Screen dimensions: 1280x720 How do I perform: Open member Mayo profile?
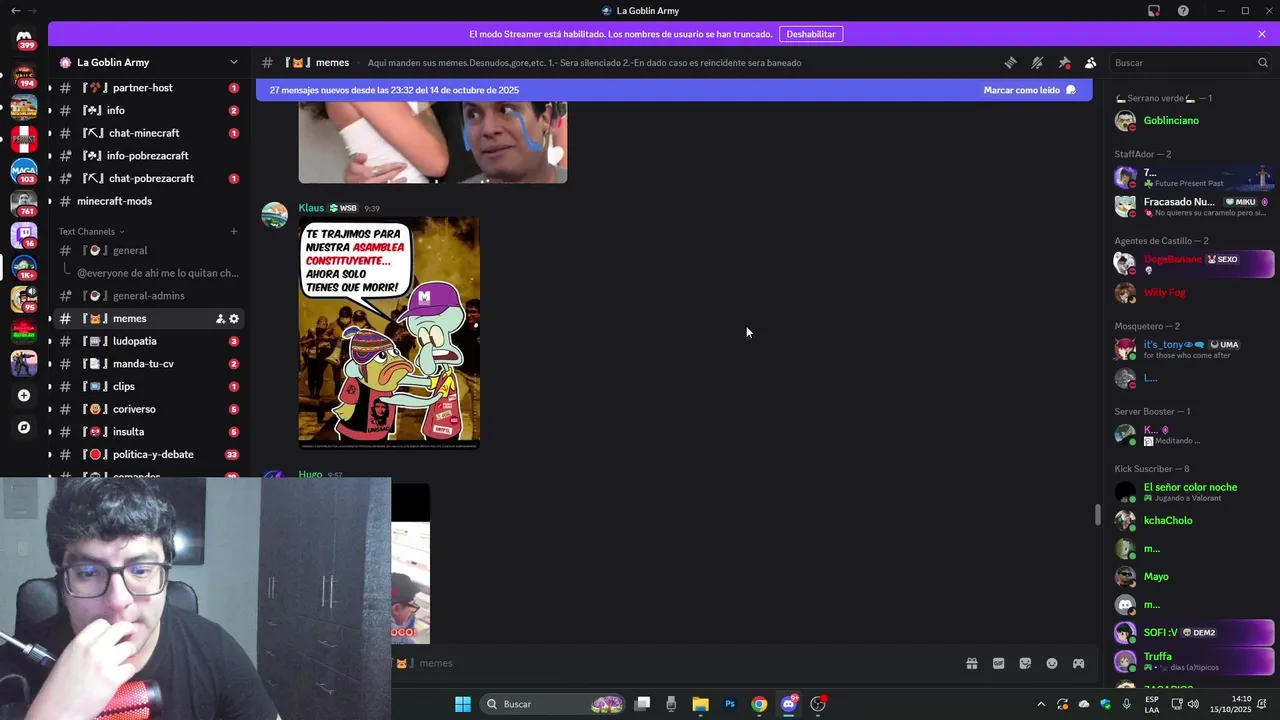1192,576
